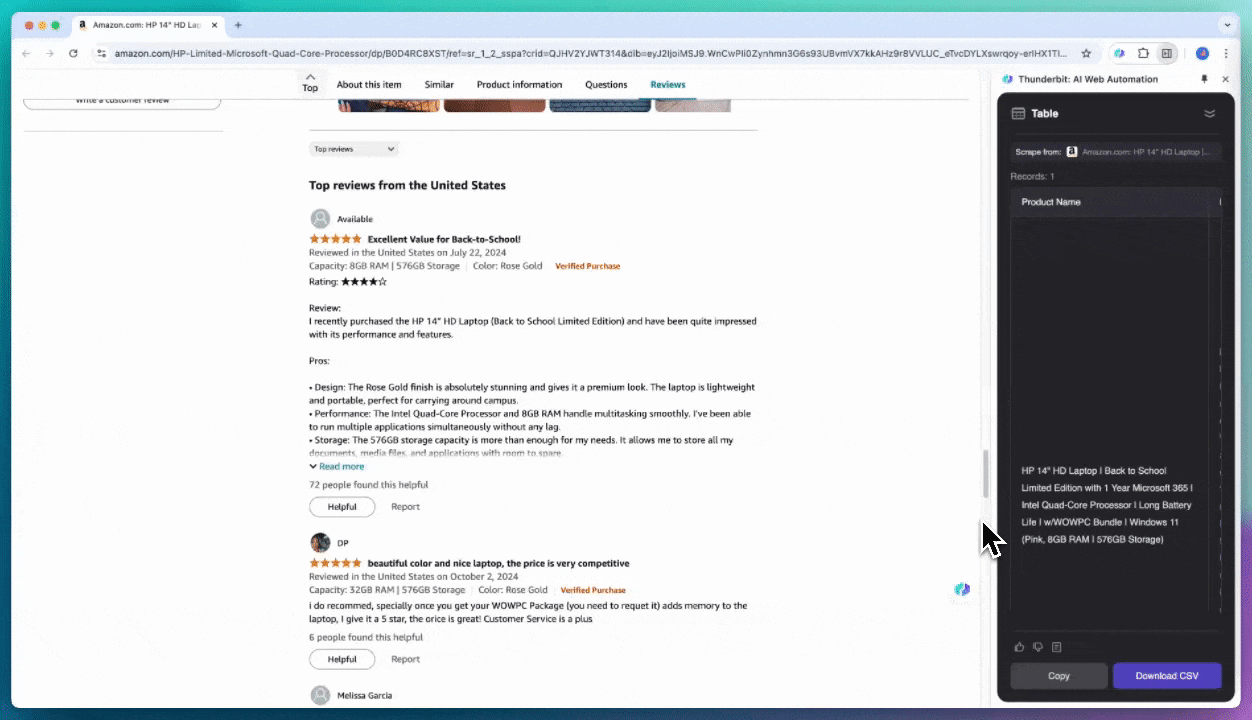Go forward using browser forward arrow
Image resolution: width=1252 pixels, height=720 pixels.
(50, 53)
